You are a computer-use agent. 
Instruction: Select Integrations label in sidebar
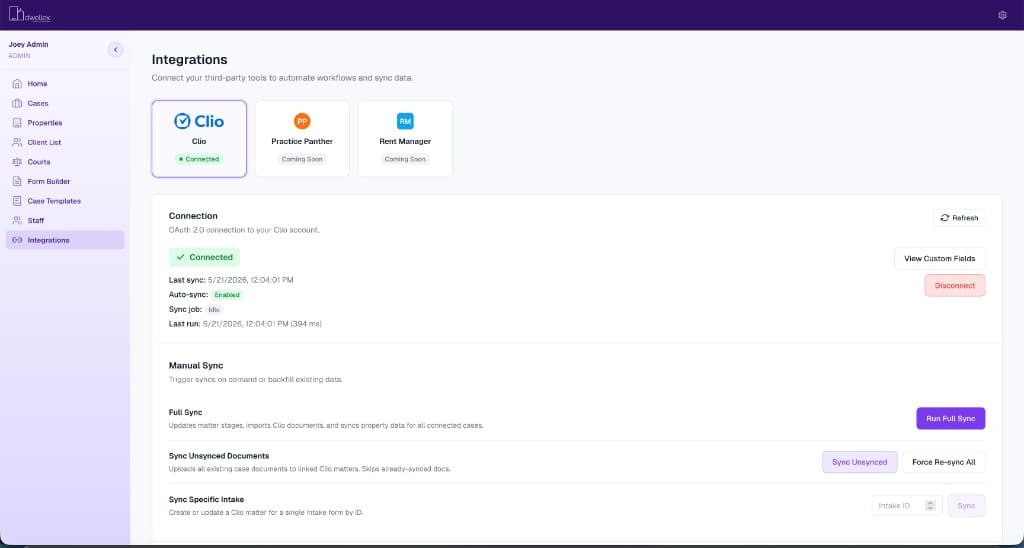(48, 240)
